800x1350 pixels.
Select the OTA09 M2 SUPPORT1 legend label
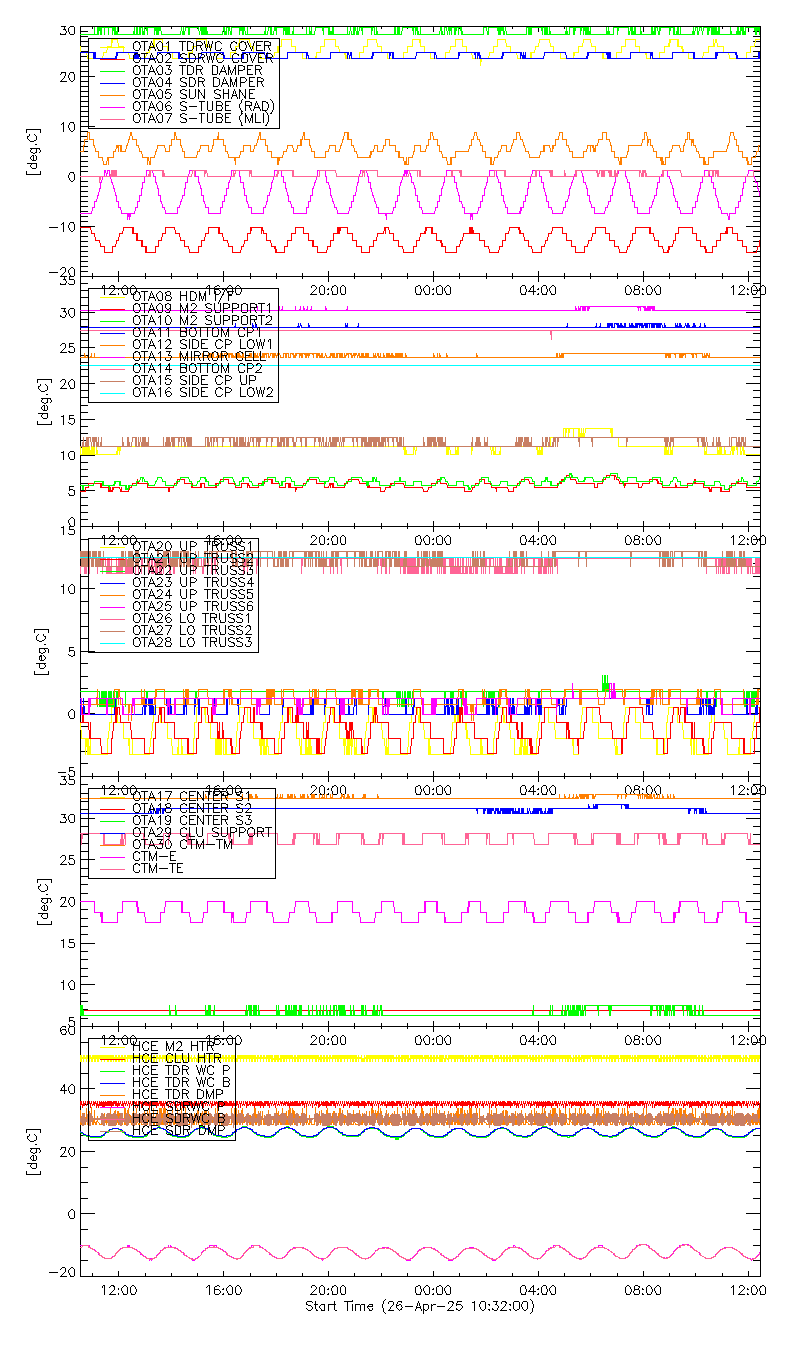coord(202,308)
